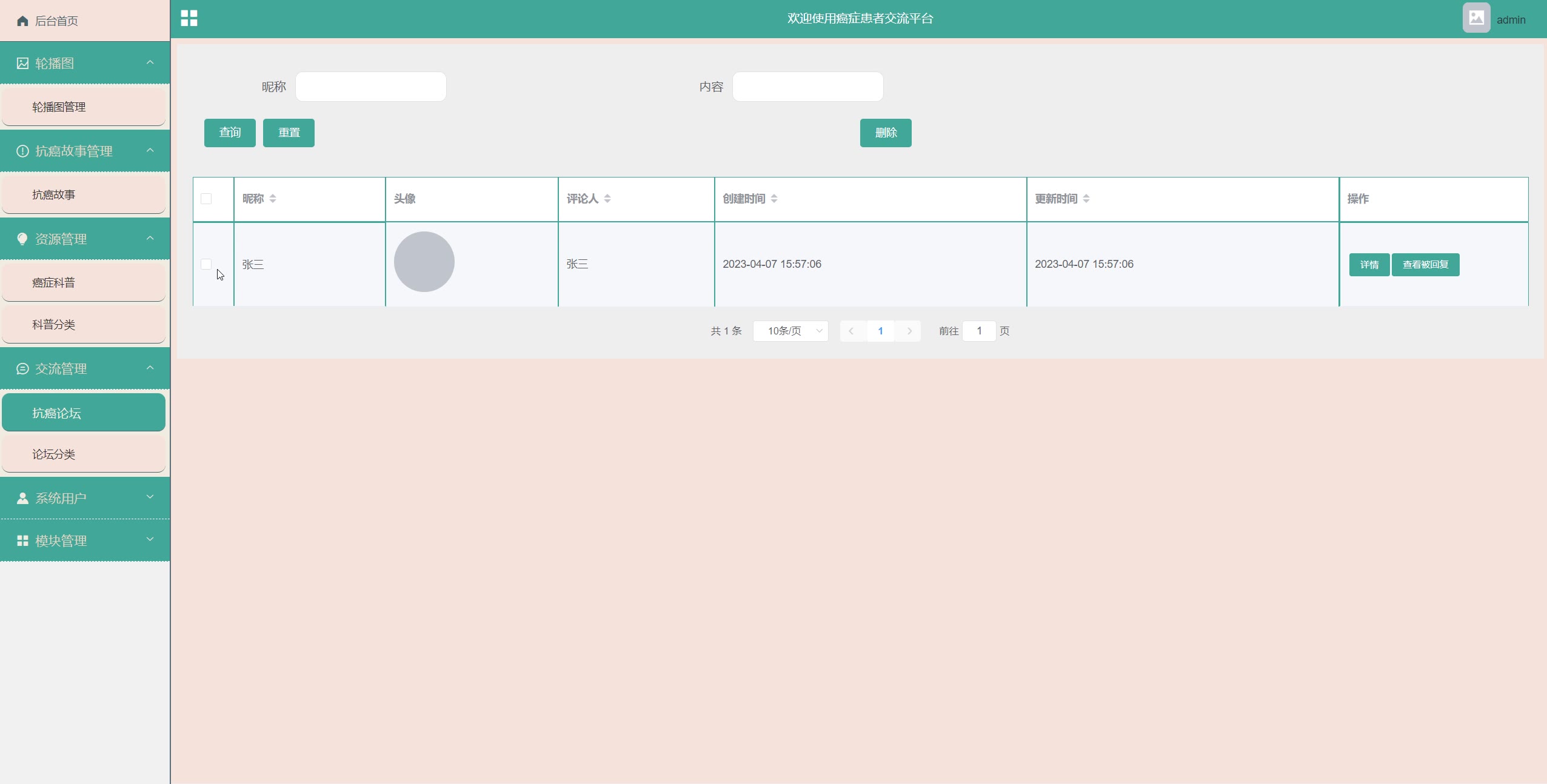The image size is (1547, 784).
Task: Open 癌症科普 menu item
Action: [x=84, y=283]
